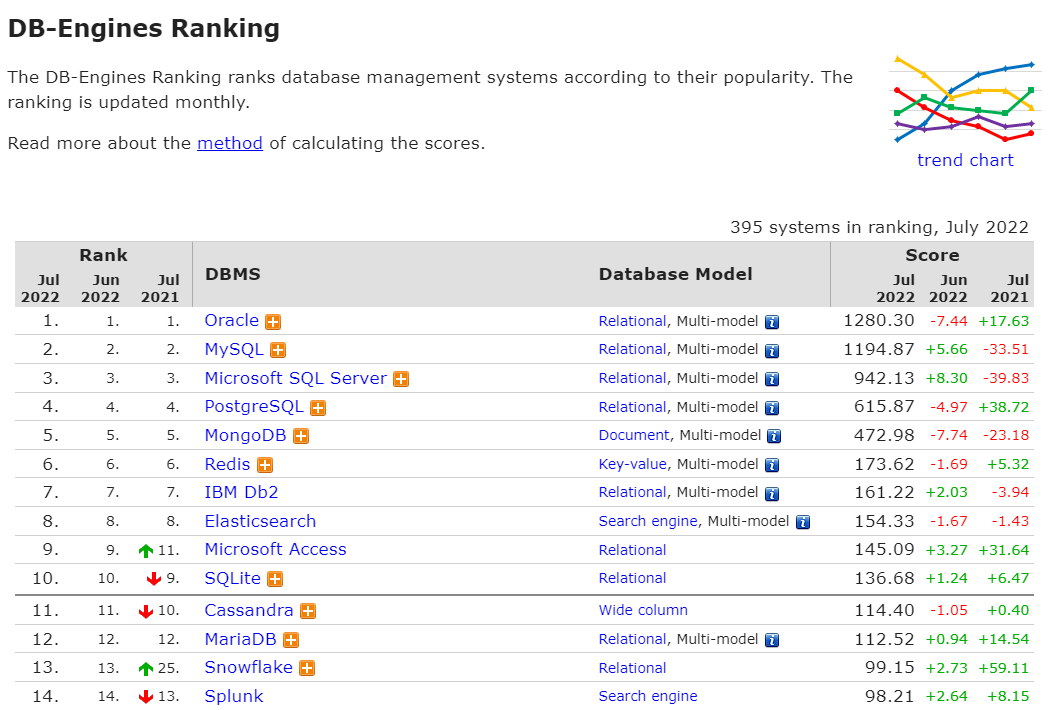
Task: Click Oracle's score value 1280.30
Action: click(879, 321)
